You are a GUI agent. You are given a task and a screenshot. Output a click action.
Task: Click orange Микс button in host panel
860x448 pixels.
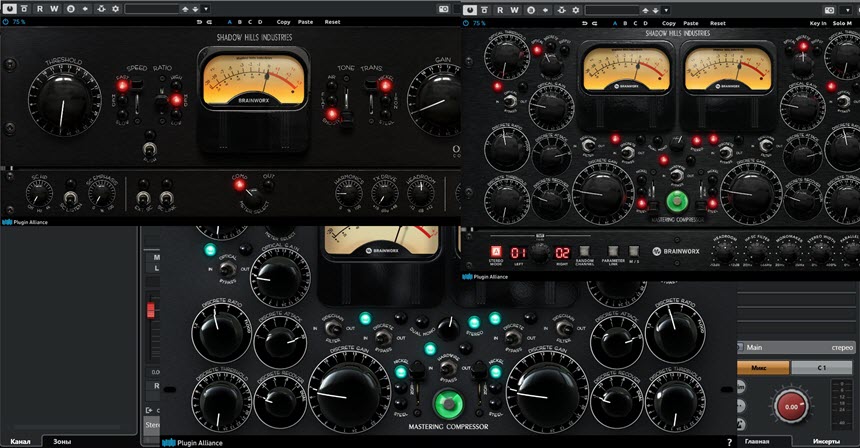coord(762,368)
